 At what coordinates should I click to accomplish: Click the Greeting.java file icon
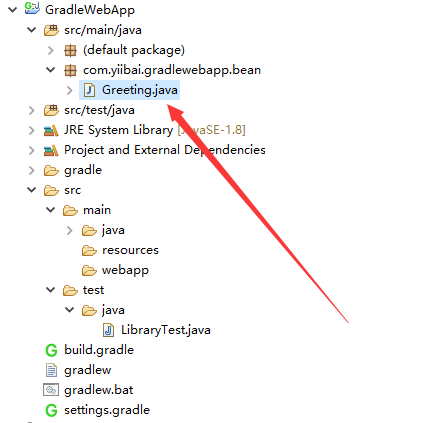pos(89,90)
